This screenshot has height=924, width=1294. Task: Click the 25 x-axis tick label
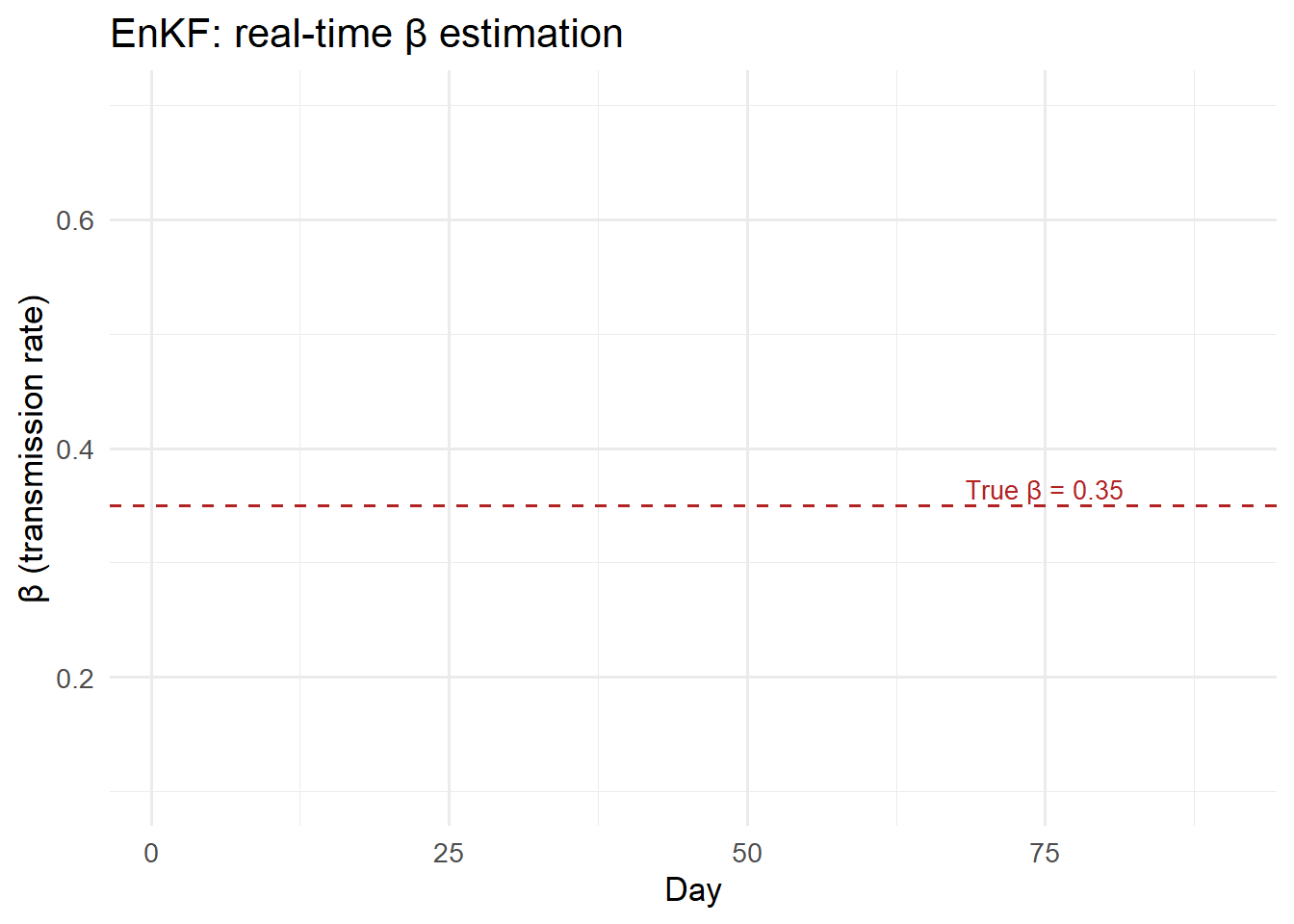[x=449, y=853]
